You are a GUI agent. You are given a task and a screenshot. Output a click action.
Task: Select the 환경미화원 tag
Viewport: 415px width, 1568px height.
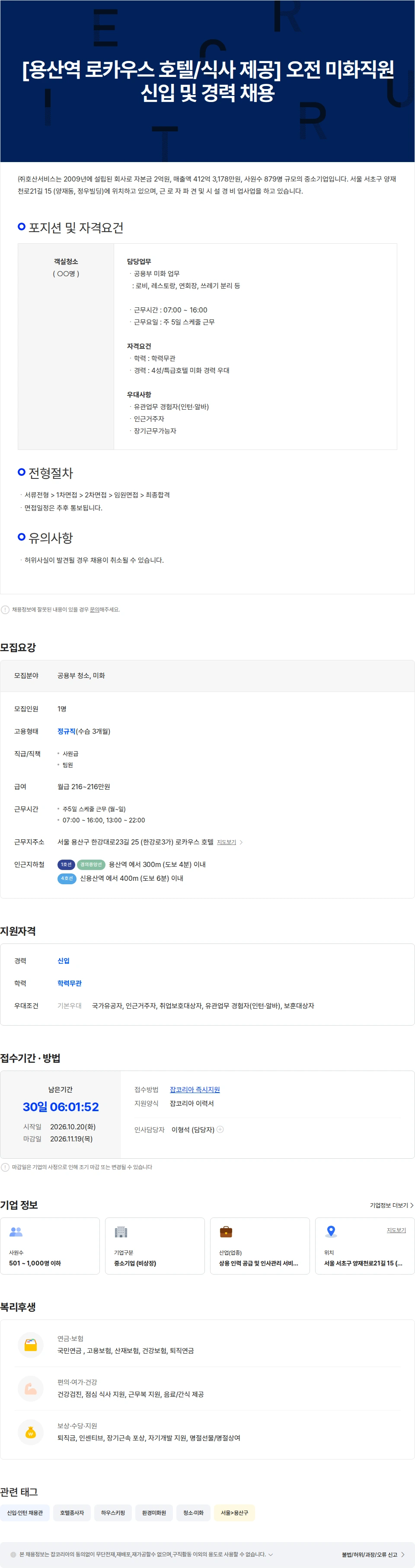[x=154, y=1513]
